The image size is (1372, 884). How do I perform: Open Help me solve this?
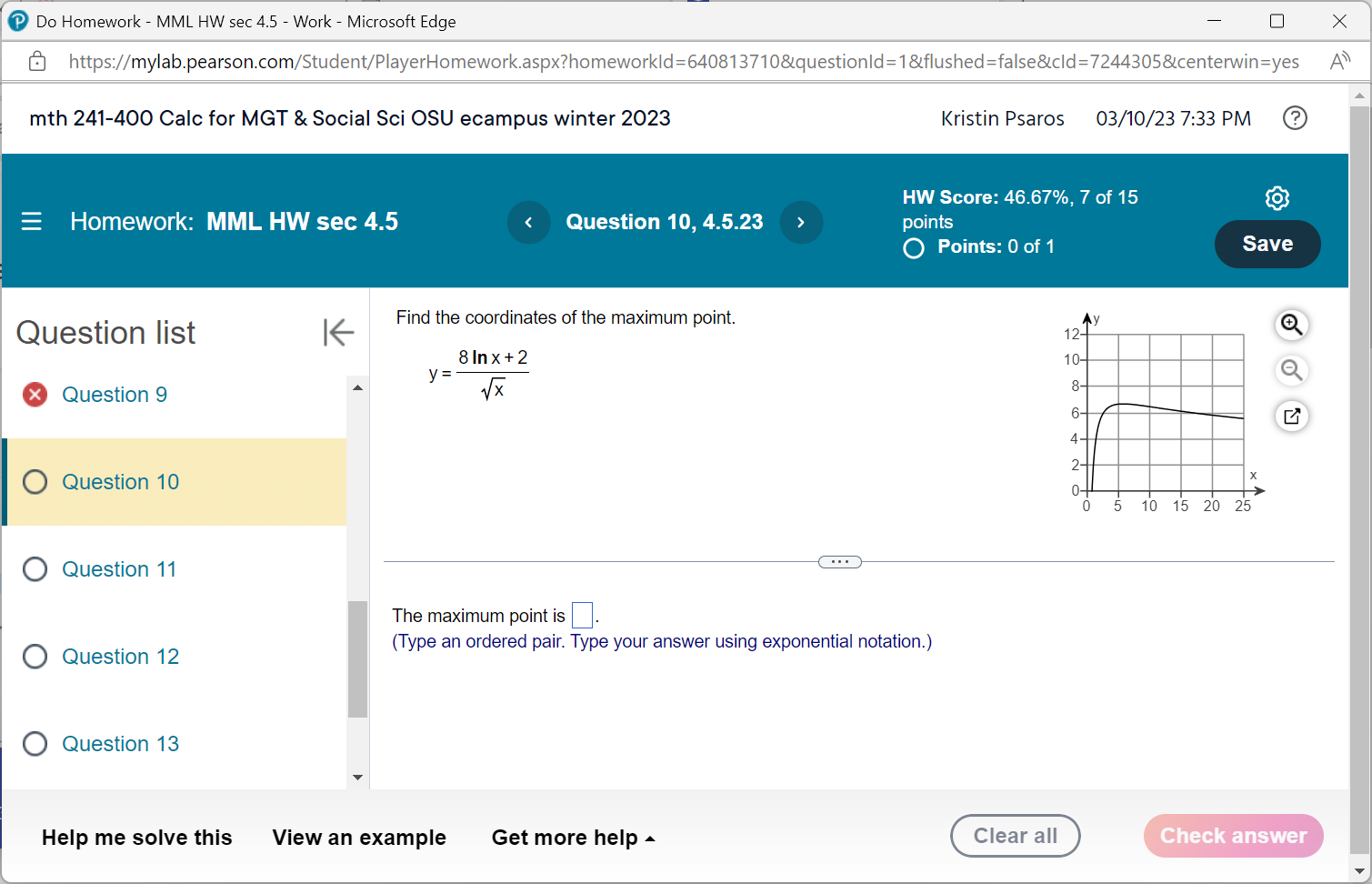[x=136, y=837]
